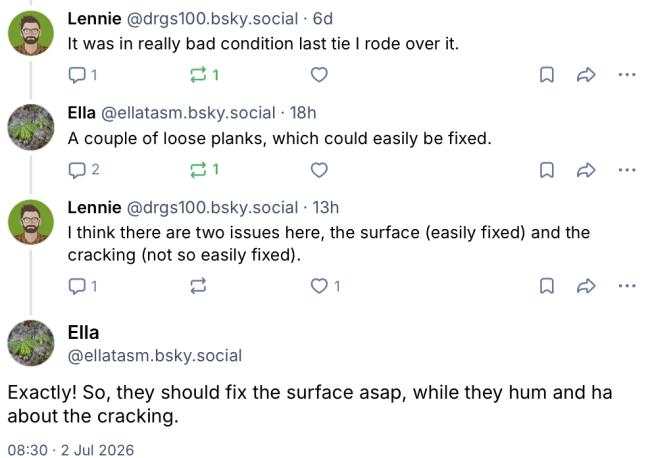This screenshot has height=458, width=650.
Task: Like Lennie's 13h post about cracking
Action: 325,286
